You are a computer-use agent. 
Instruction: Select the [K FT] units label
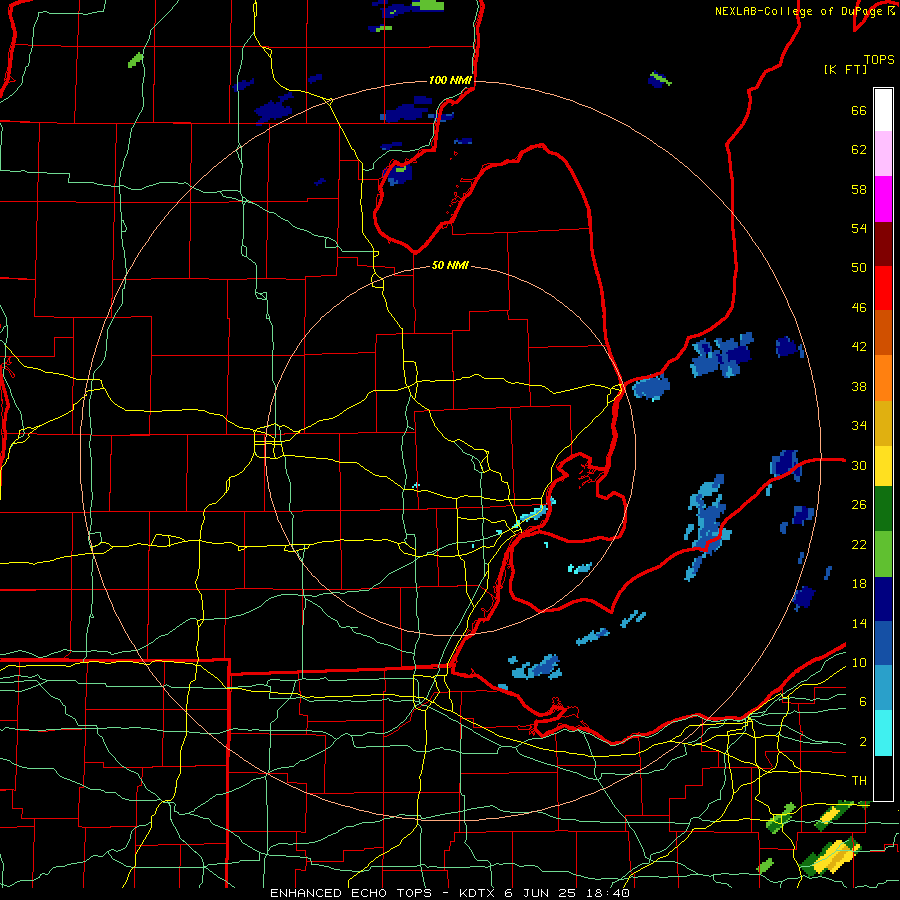845,69
